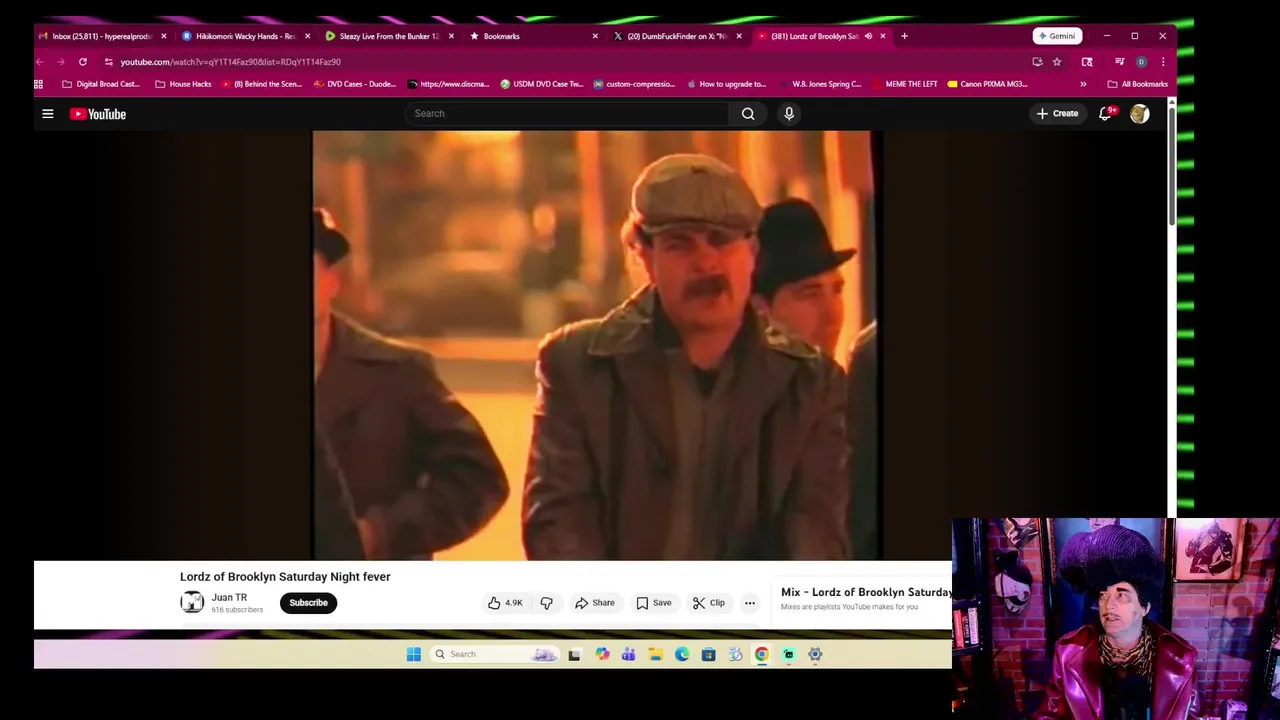This screenshot has width=1280, height=720.
Task: Open the Chrome three-dot menu
Action: (1162, 62)
